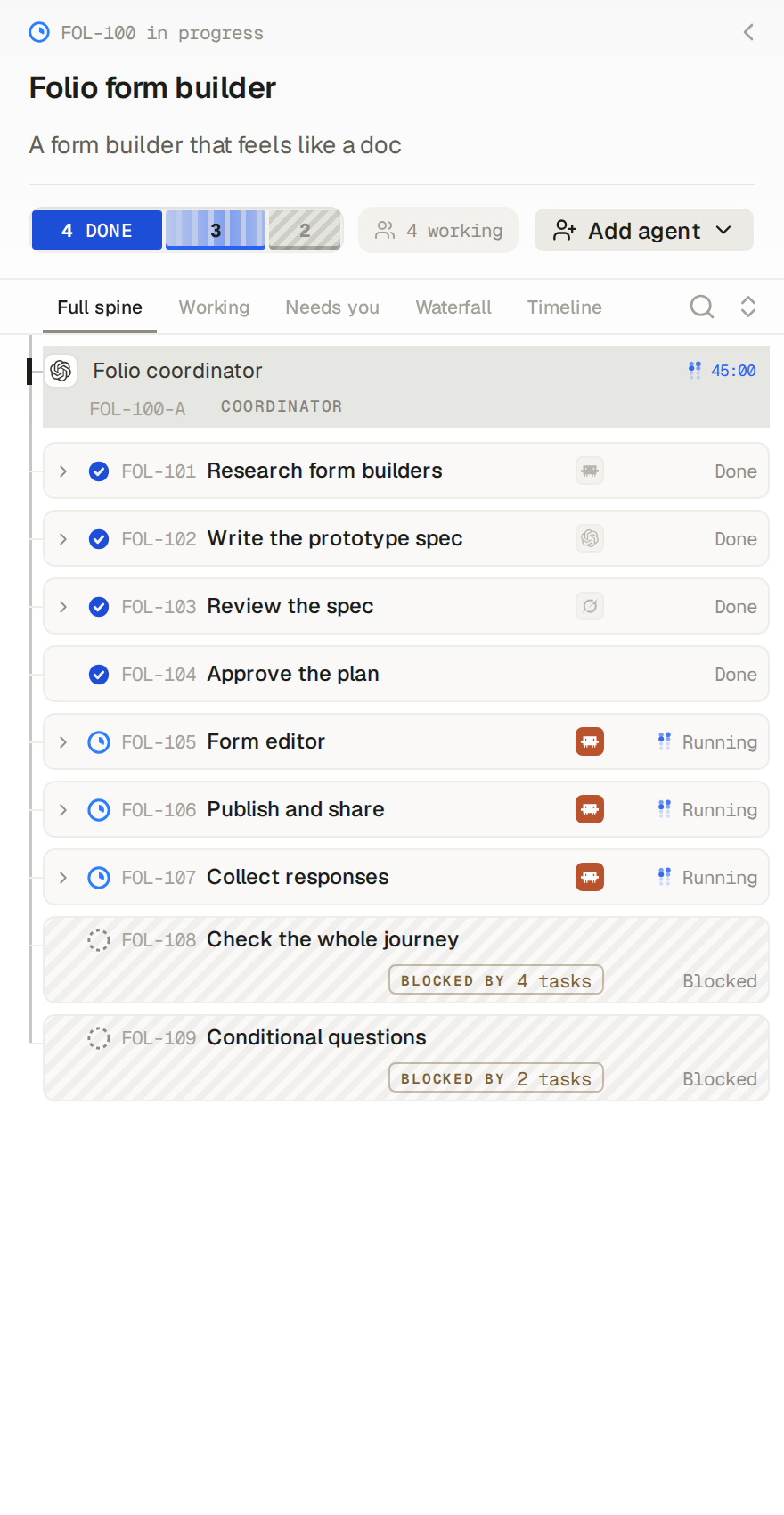Click the description 'A form builder that feels like a doc'
The width and height of the screenshot is (784, 1515).
pos(215,145)
